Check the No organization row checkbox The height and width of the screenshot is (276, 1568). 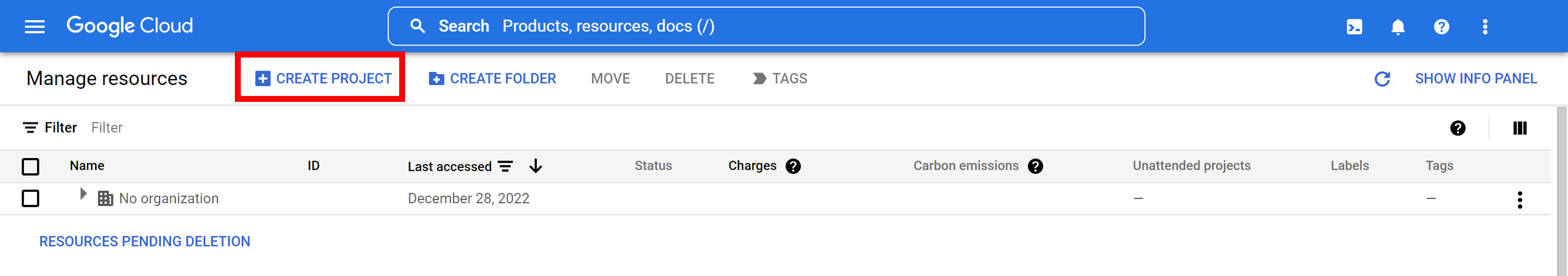click(30, 199)
